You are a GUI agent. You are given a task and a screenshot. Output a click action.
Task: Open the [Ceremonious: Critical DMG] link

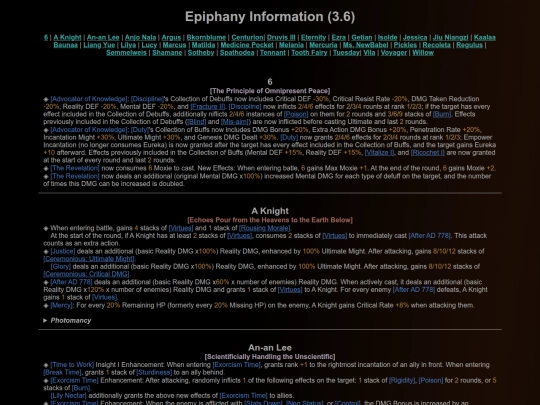[86, 274]
